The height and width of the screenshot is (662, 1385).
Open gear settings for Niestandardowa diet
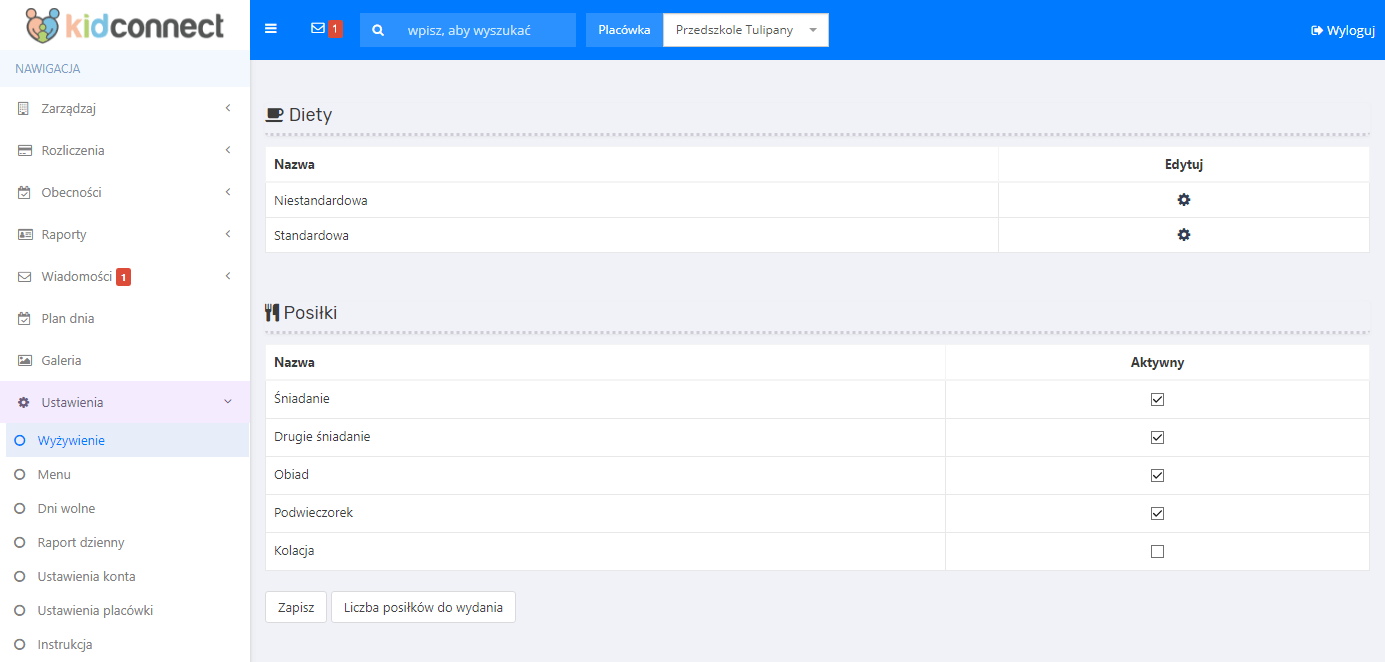click(x=1184, y=200)
